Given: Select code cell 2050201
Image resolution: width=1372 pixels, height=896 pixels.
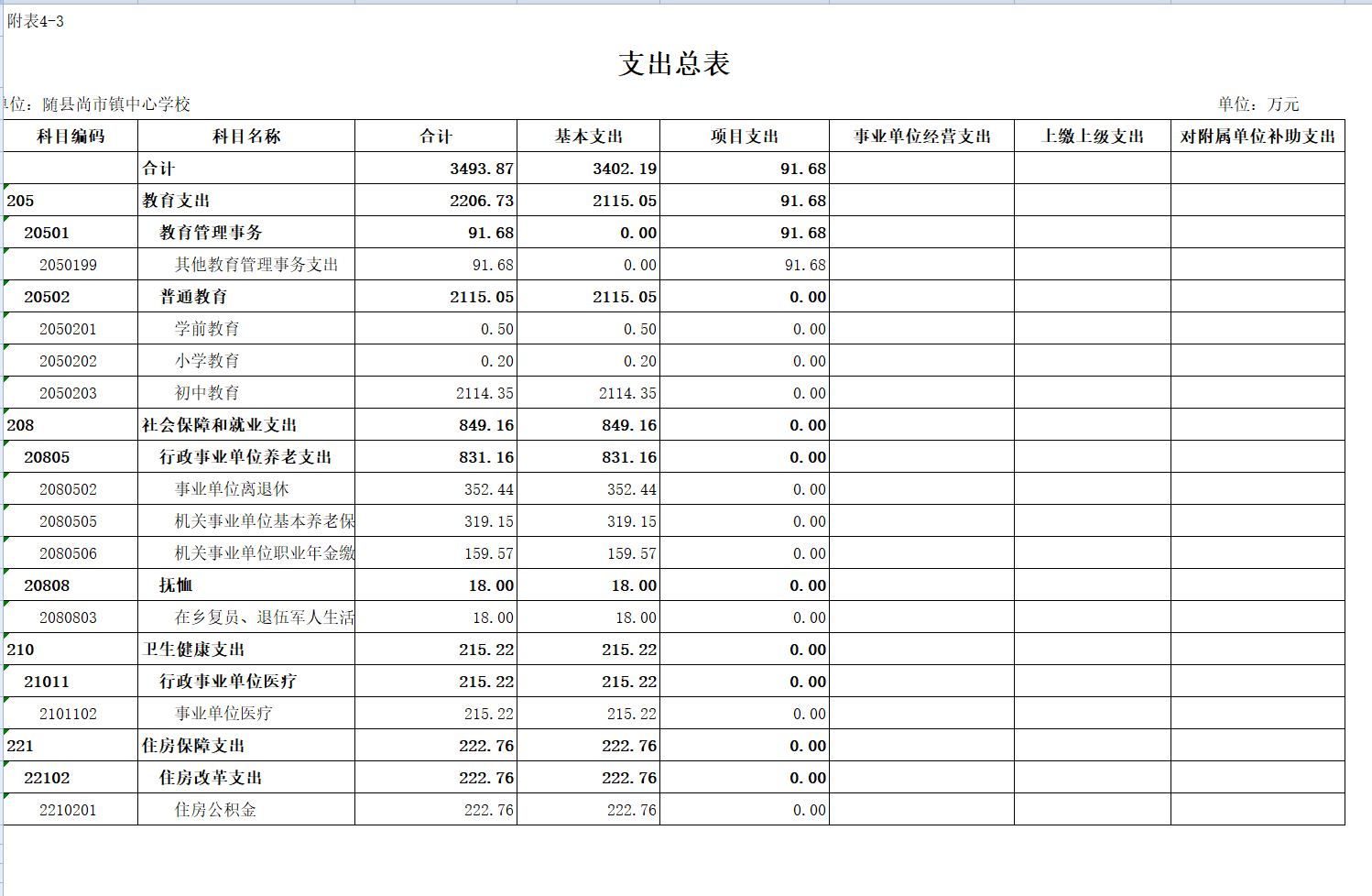Looking at the screenshot, I should click(x=71, y=329).
